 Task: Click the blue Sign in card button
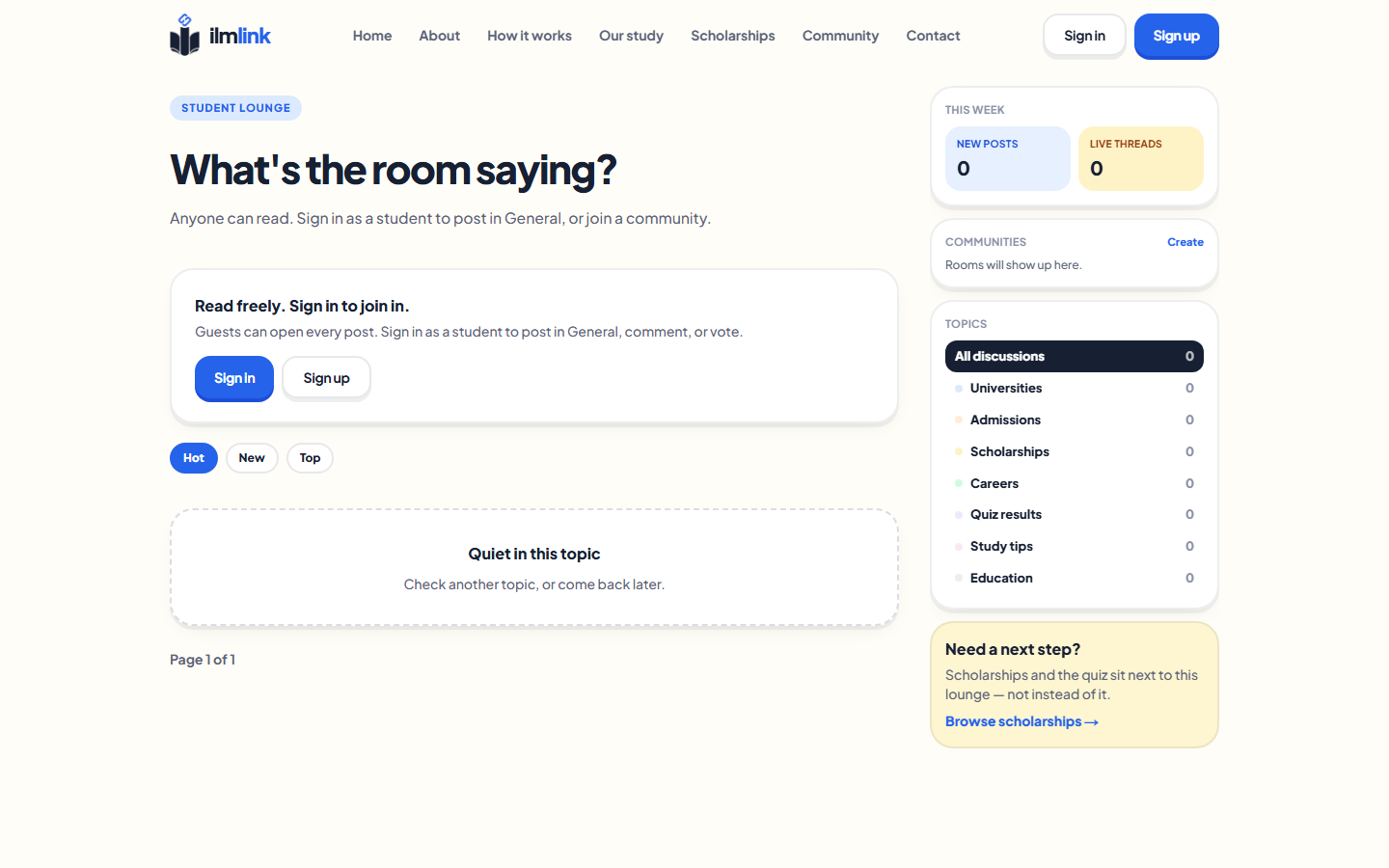pos(234,378)
